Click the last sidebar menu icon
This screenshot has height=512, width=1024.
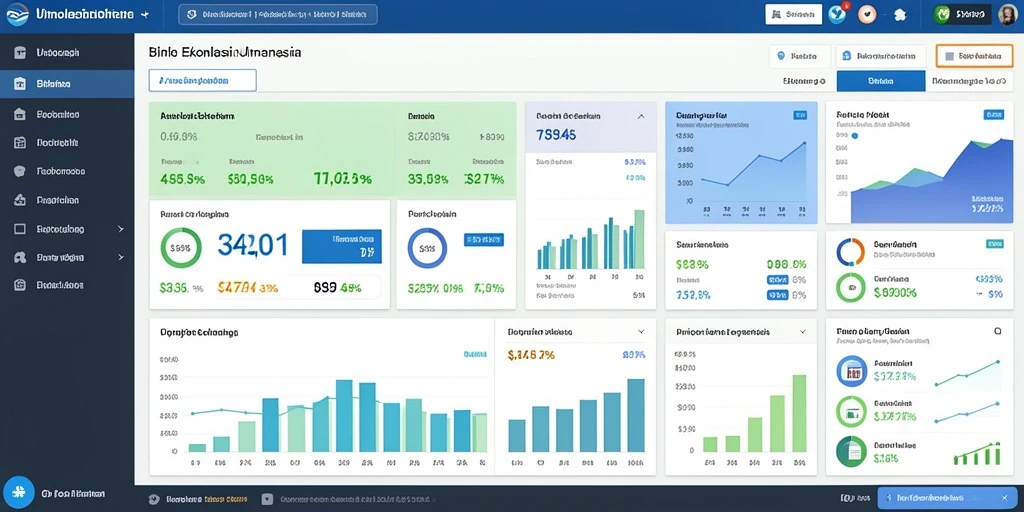coord(20,285)
